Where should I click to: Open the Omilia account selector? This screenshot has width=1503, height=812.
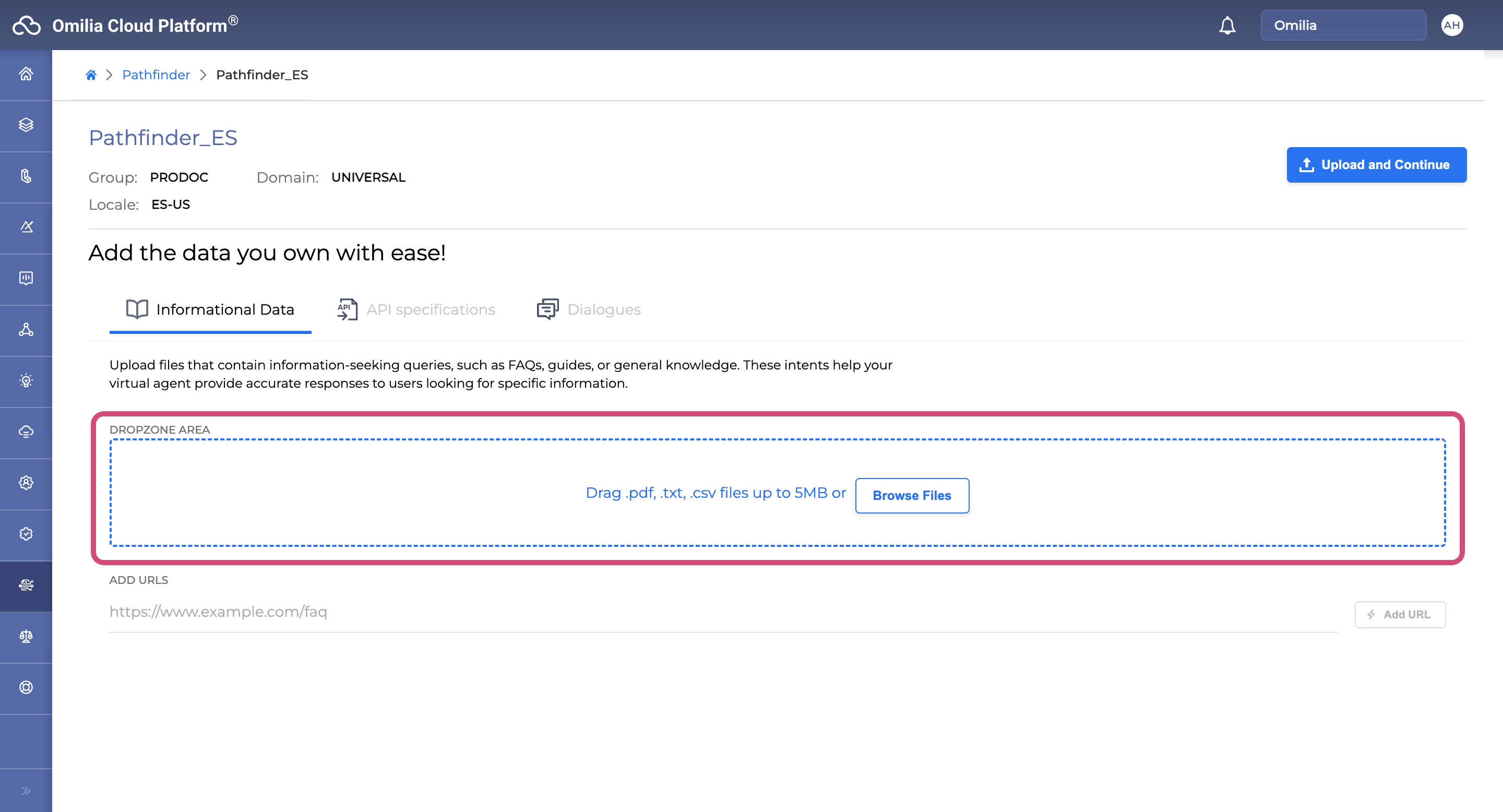1343,25
